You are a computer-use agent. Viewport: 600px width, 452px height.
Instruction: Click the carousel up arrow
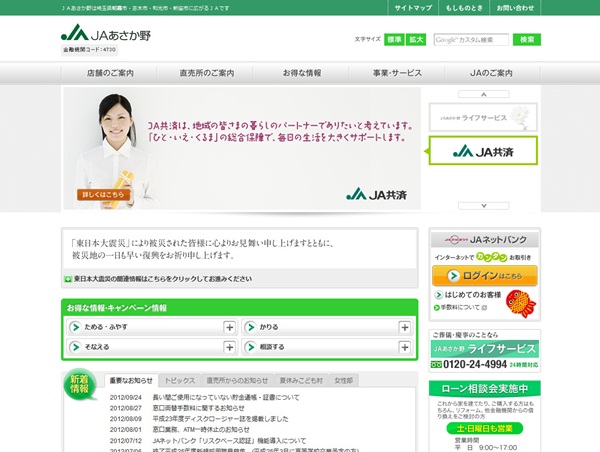click(484, 94)
